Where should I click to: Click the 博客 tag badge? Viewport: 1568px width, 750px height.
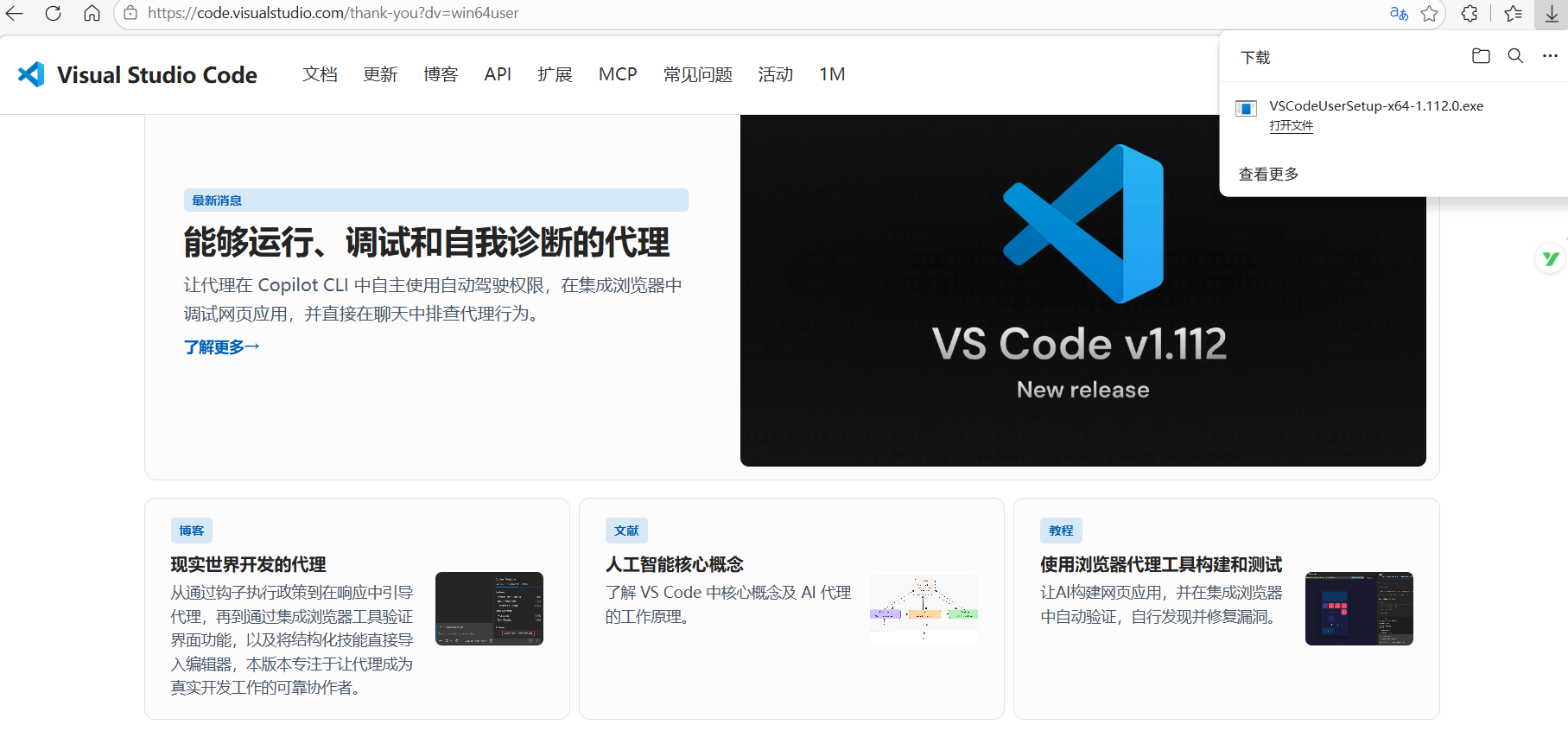pyautogui.click(x=192, y=531)
